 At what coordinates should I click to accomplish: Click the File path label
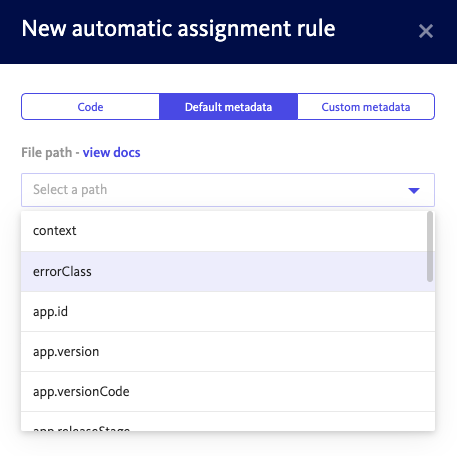47,153
